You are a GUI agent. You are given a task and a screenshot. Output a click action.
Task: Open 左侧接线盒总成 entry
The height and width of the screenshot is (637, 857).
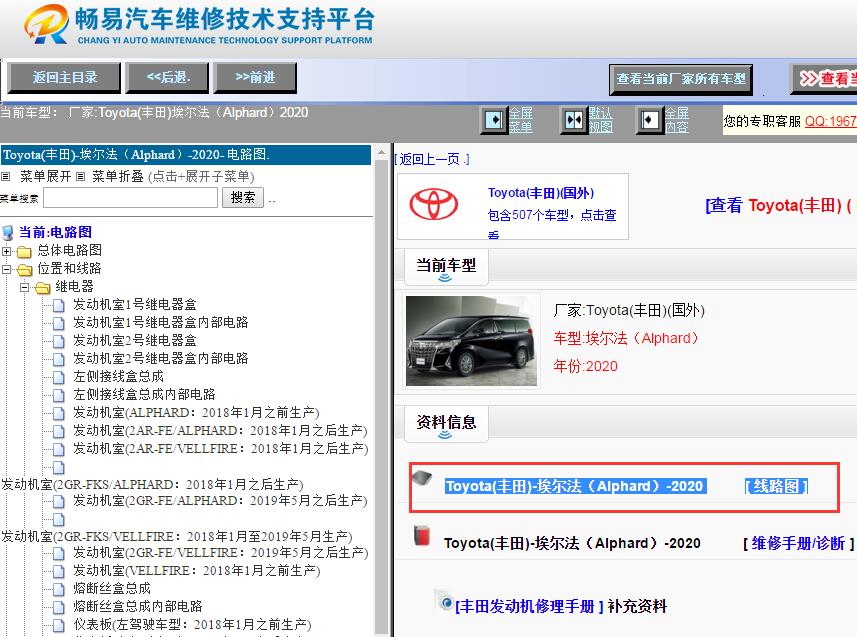coord(118,376)
